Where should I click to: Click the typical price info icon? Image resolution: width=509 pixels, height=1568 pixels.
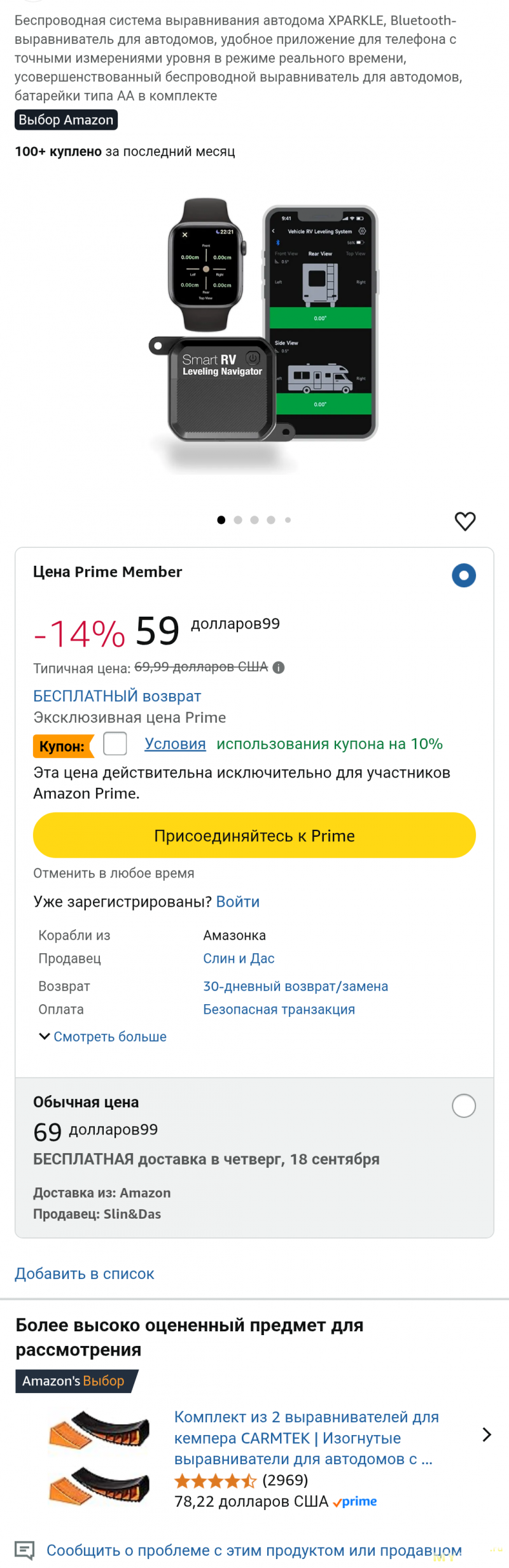(279, 668)
